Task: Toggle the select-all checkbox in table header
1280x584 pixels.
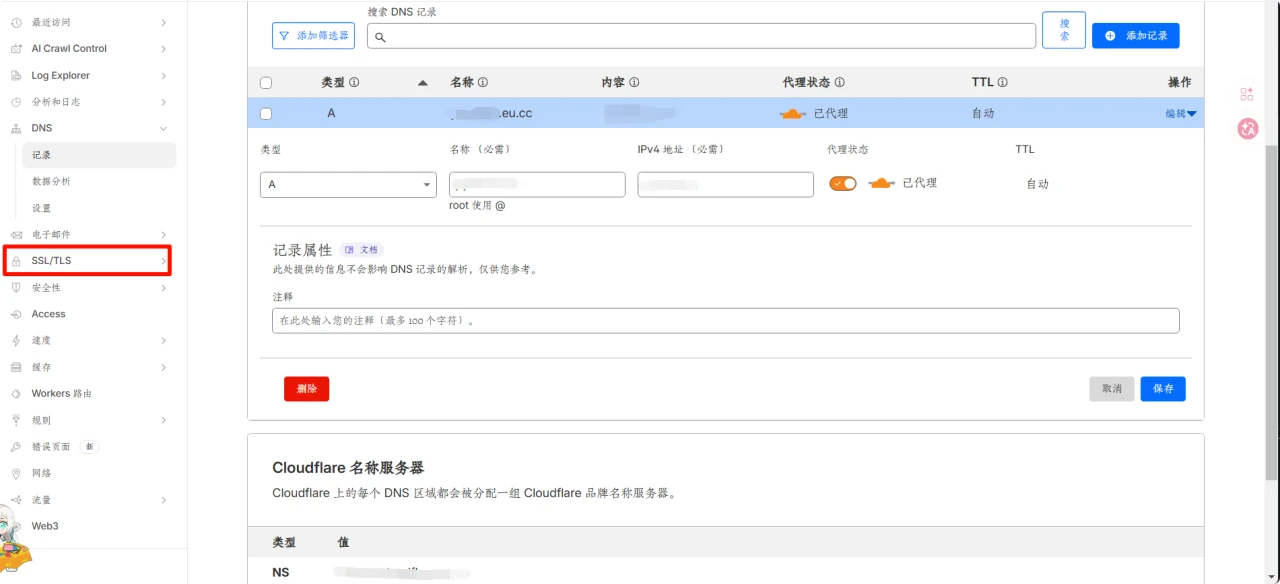Action: [x=266, y=83]
